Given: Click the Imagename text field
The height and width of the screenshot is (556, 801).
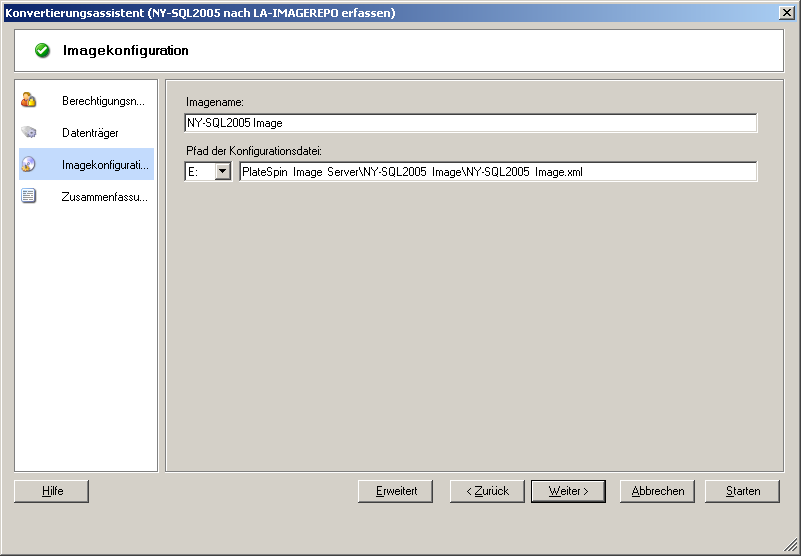Looking at the screenshot, I should (470, 123).
